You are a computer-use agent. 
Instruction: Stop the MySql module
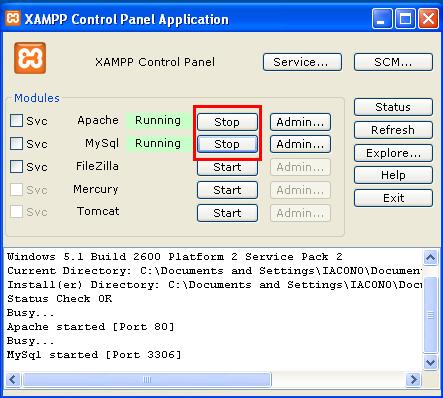pos(227,144)
